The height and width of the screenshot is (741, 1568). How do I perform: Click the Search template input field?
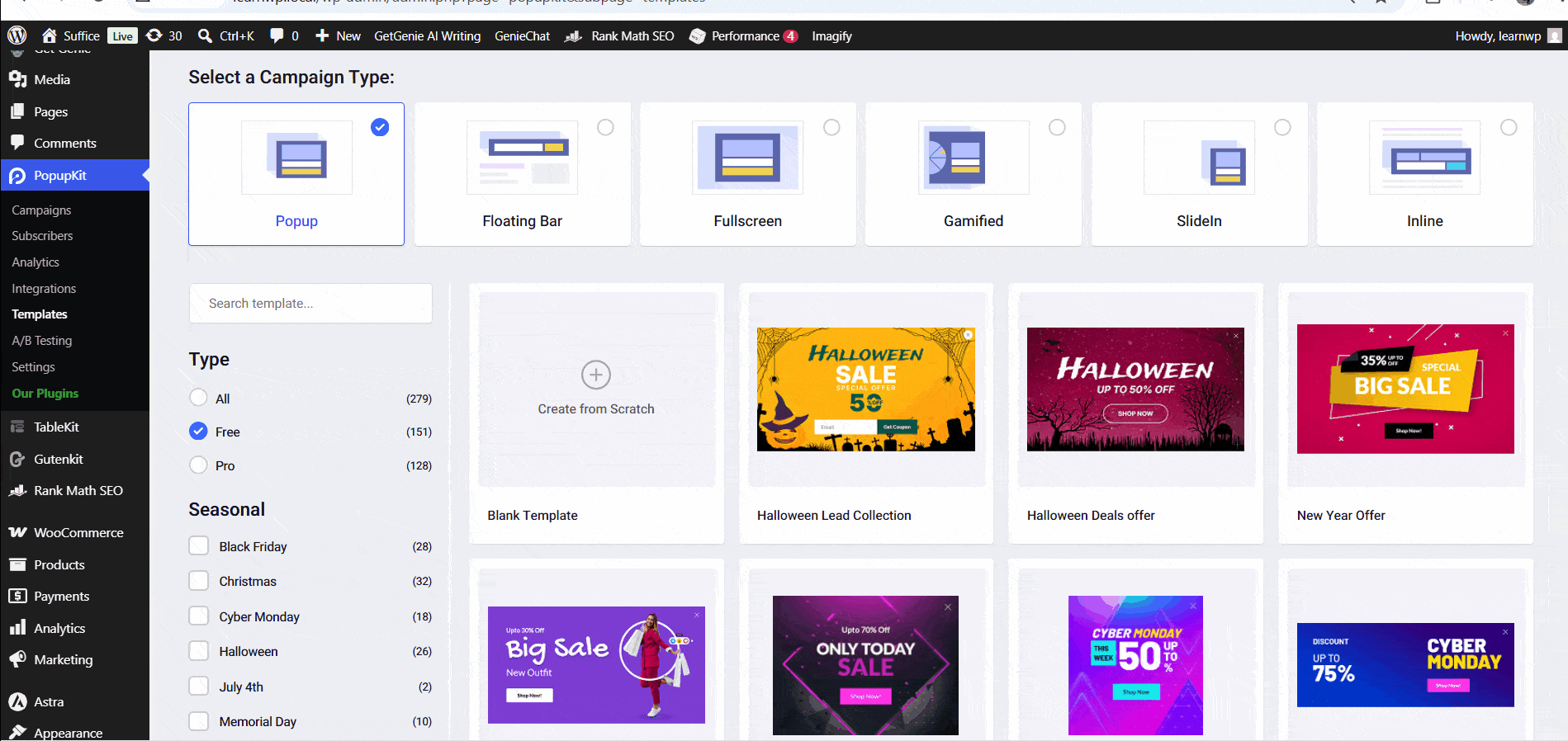310,303
